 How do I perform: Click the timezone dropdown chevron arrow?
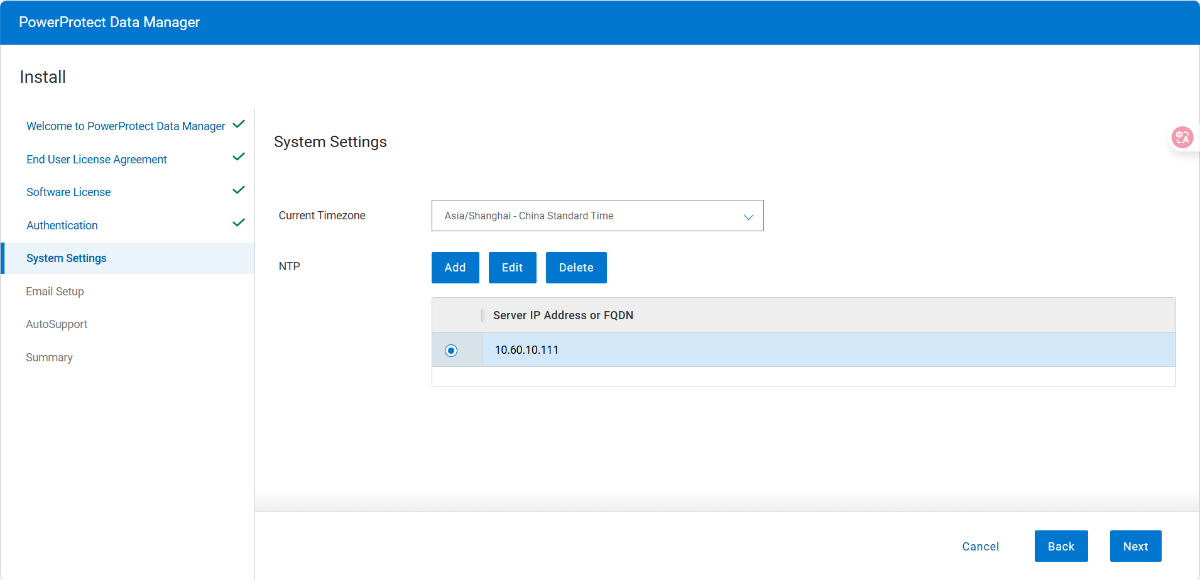click(748, 216)
